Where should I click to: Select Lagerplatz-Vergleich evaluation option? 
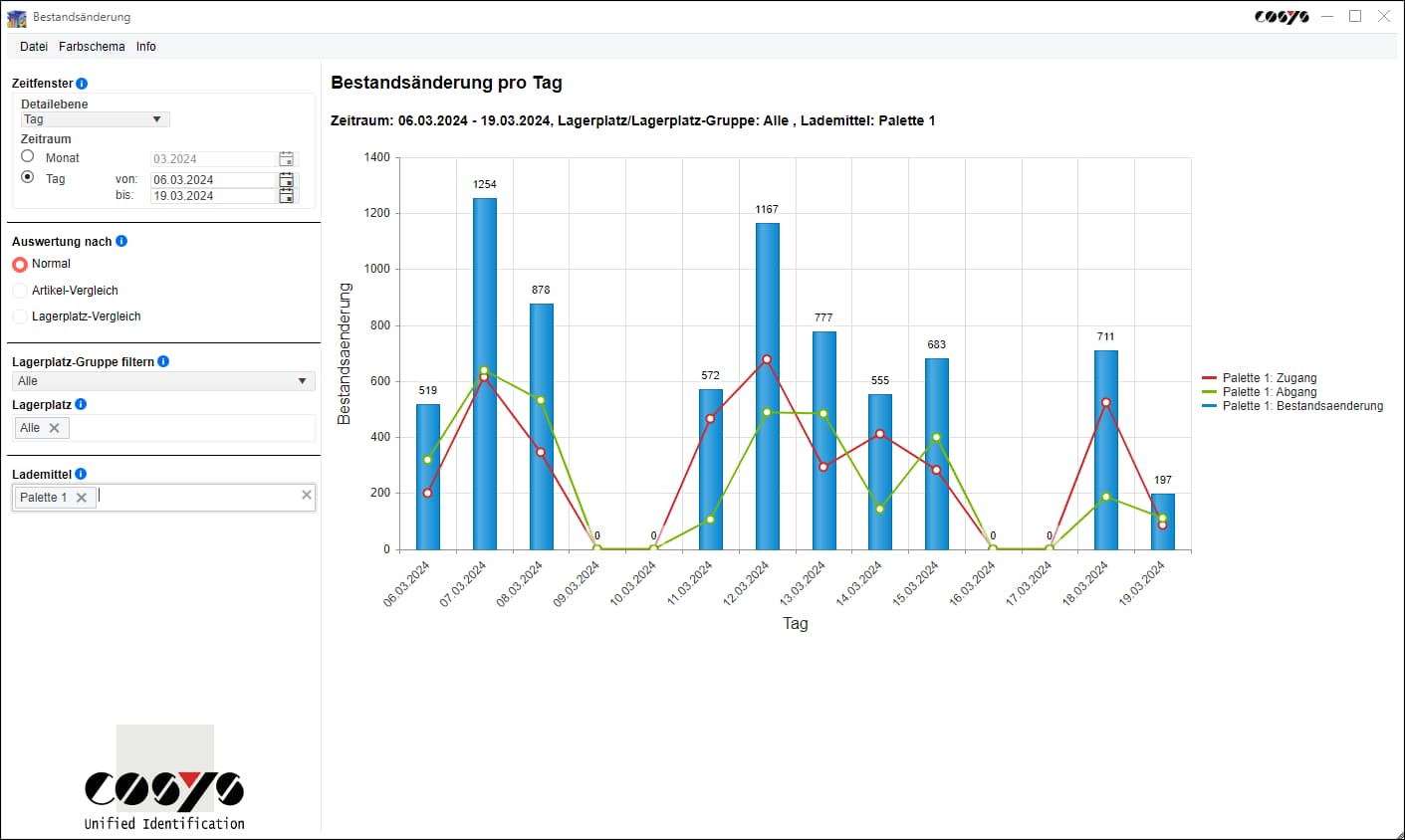[x=20, y=316]
